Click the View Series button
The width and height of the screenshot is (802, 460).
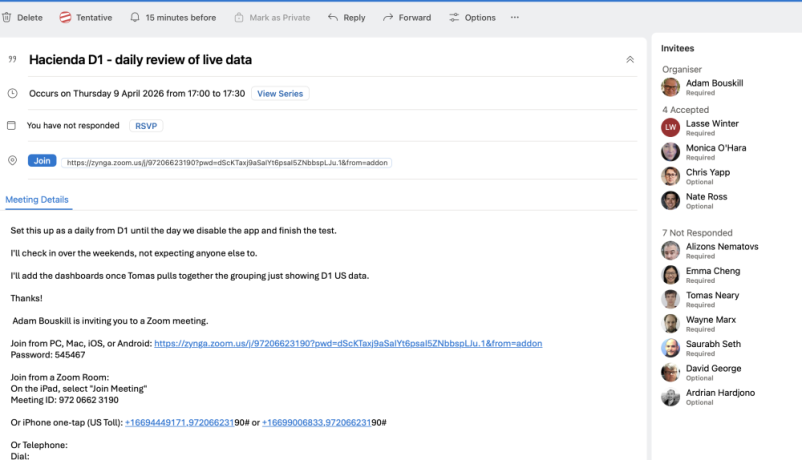280,93
